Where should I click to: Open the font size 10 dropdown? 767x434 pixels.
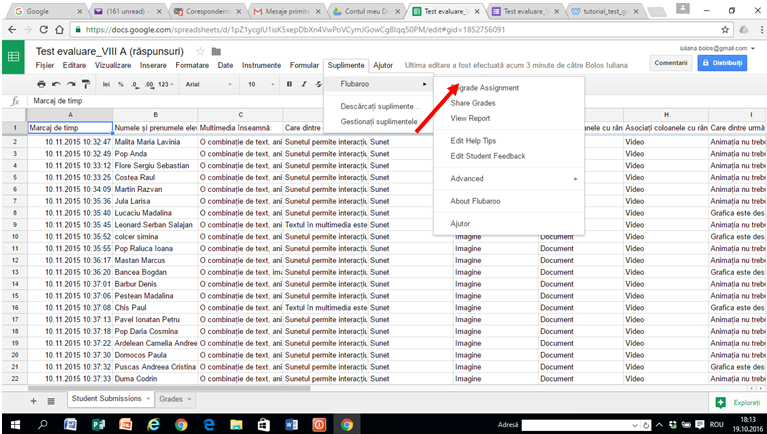[x=260, y=84]
